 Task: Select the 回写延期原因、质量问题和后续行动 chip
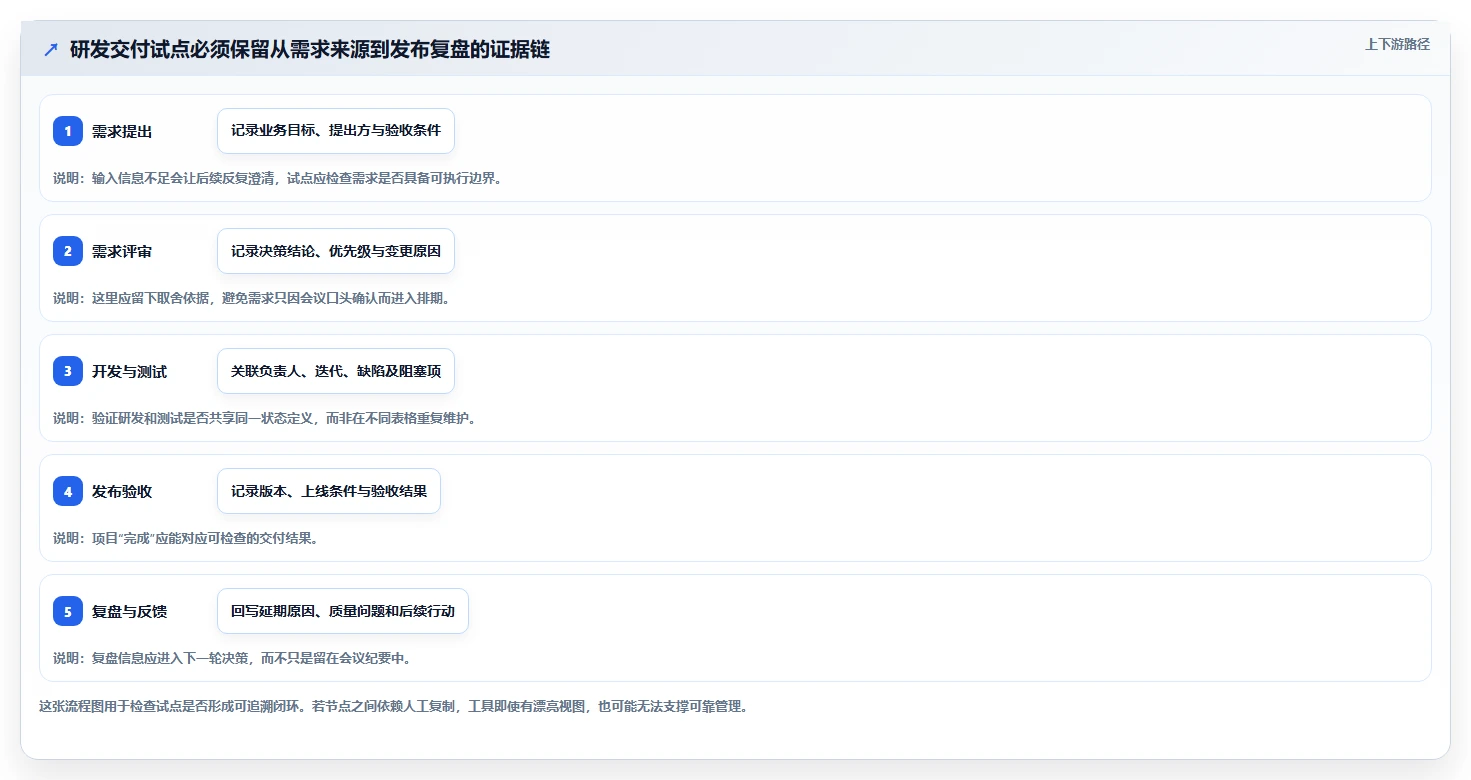tap(343, 611)
